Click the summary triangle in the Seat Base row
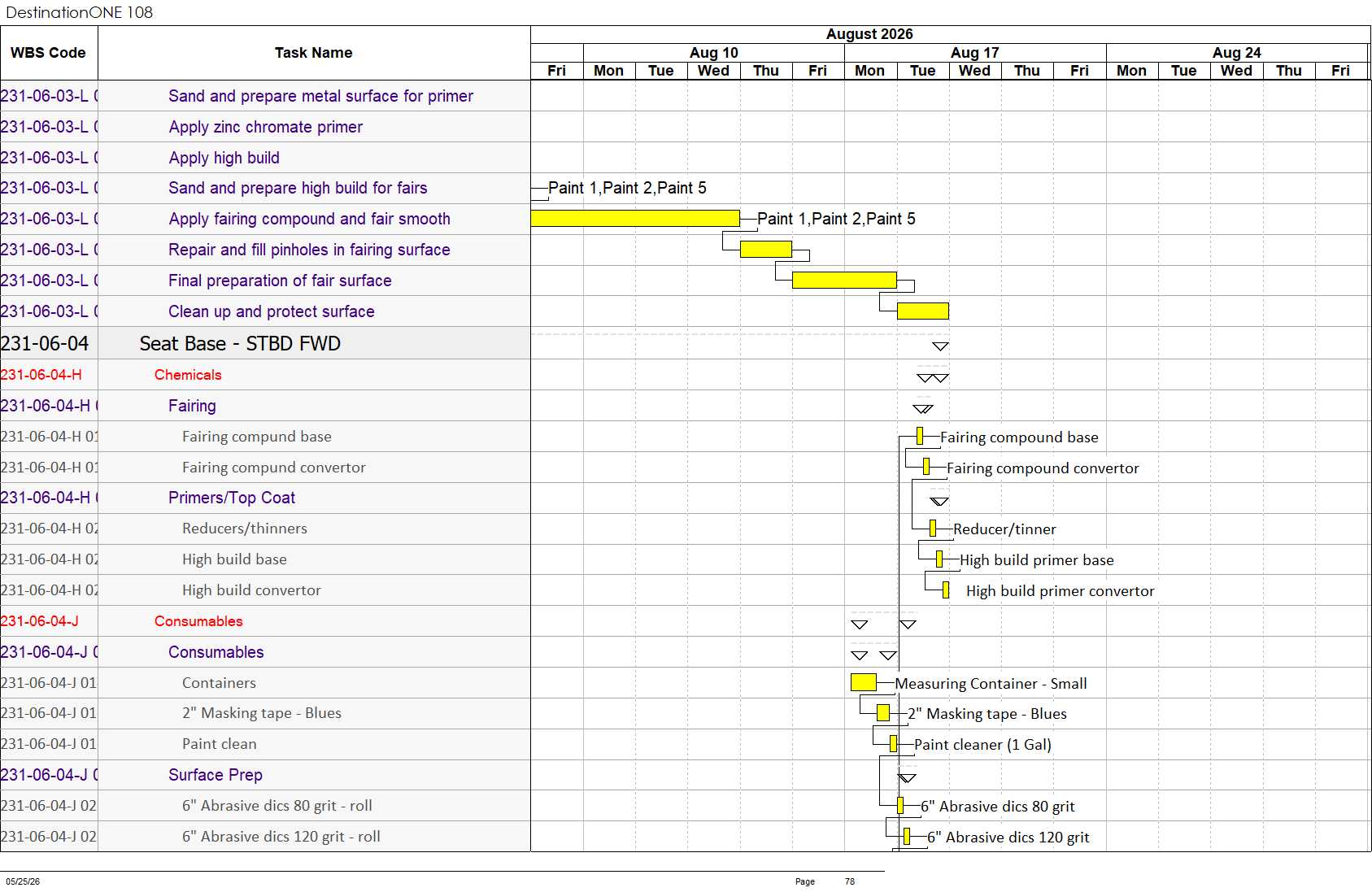Image resolution: width=1372 pixels, height=892 pixels. coord(940,346)
